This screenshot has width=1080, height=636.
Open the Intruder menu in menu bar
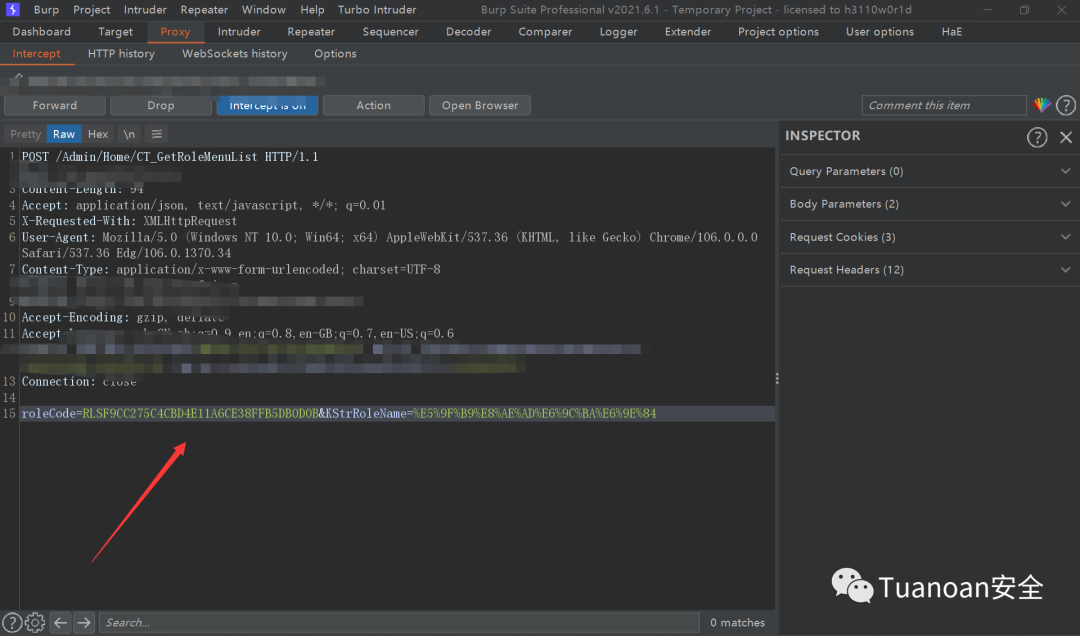pos(145,10)
